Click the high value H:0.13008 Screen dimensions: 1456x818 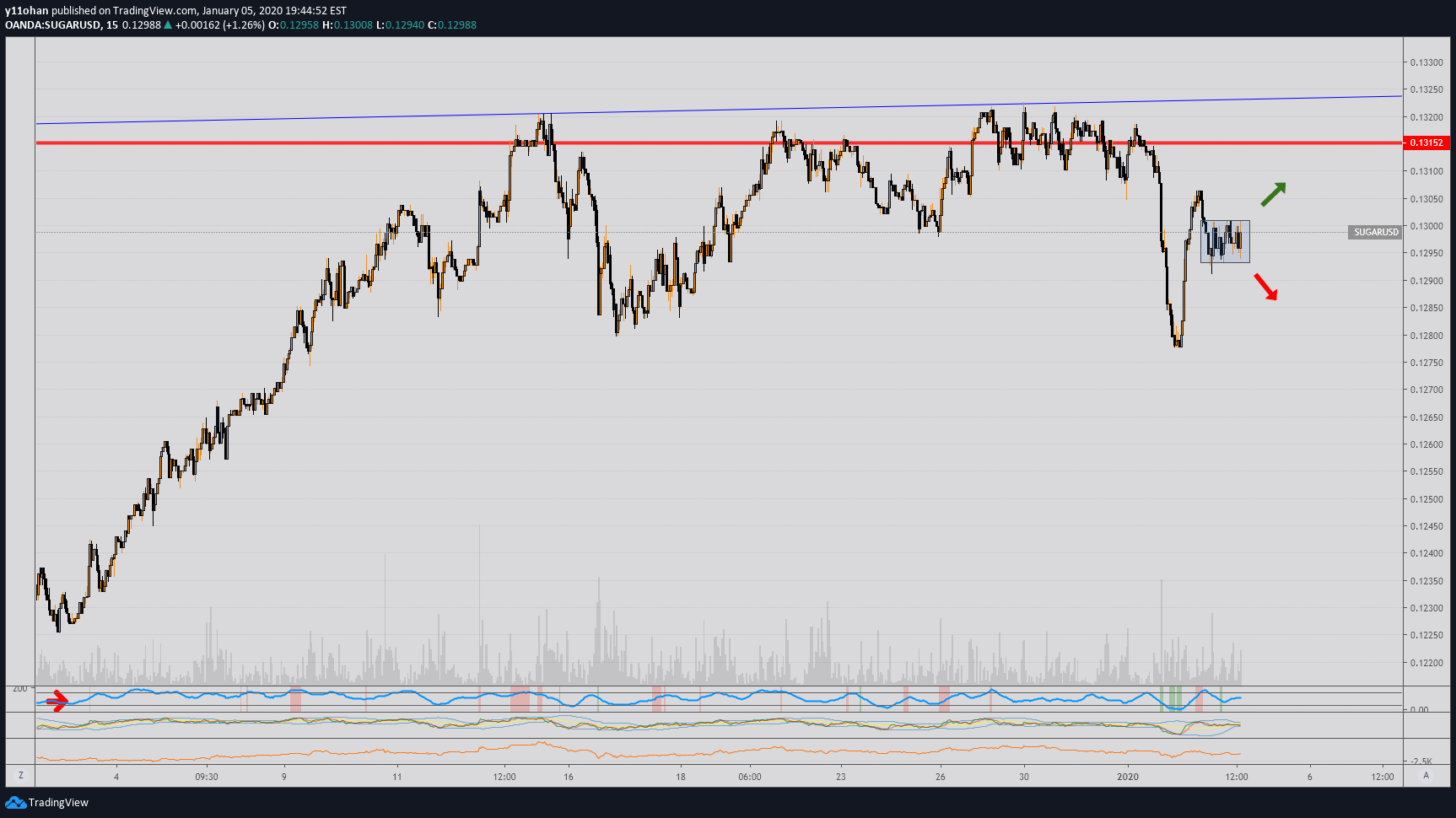[x=348, y=25]
